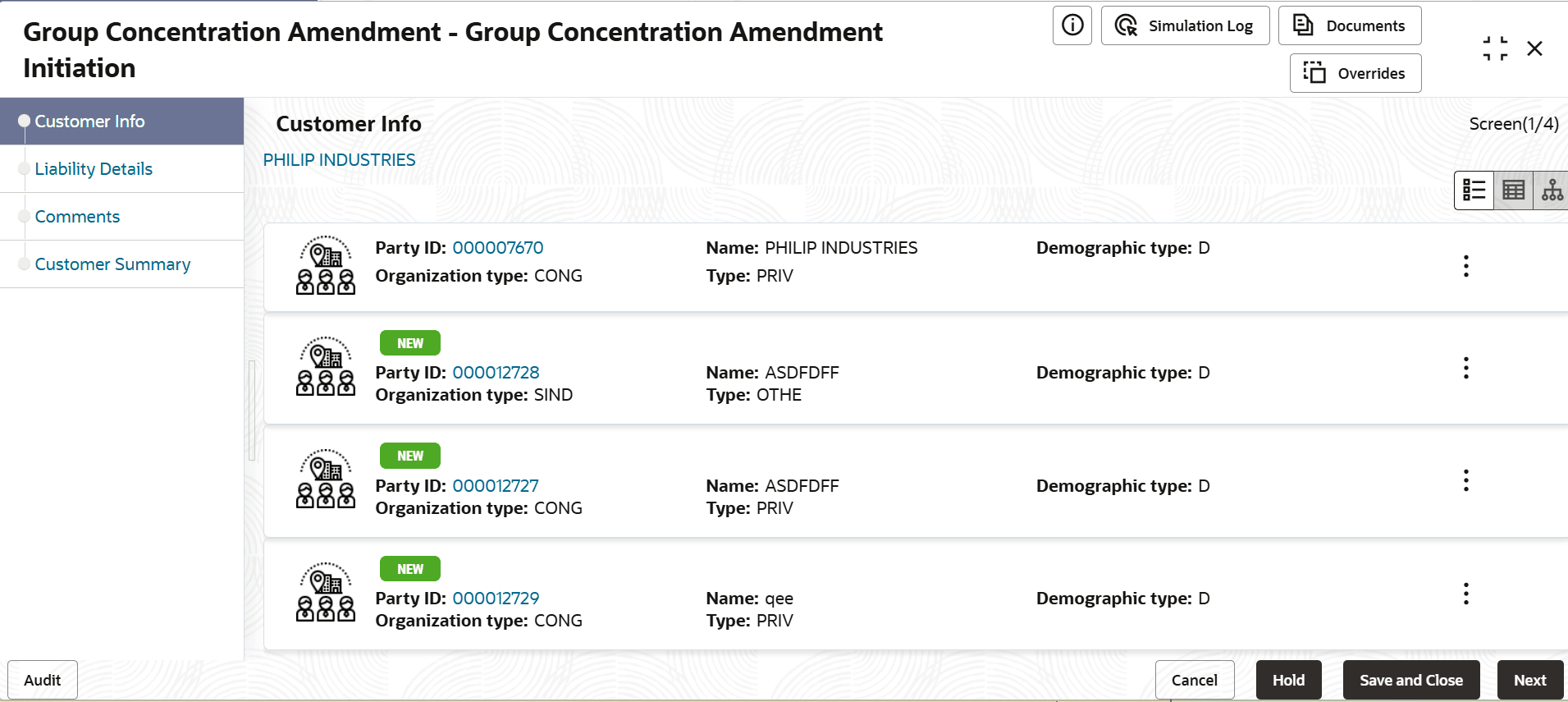Go to Liability Details step
The image size is (1568, 702).
point(94,169)
